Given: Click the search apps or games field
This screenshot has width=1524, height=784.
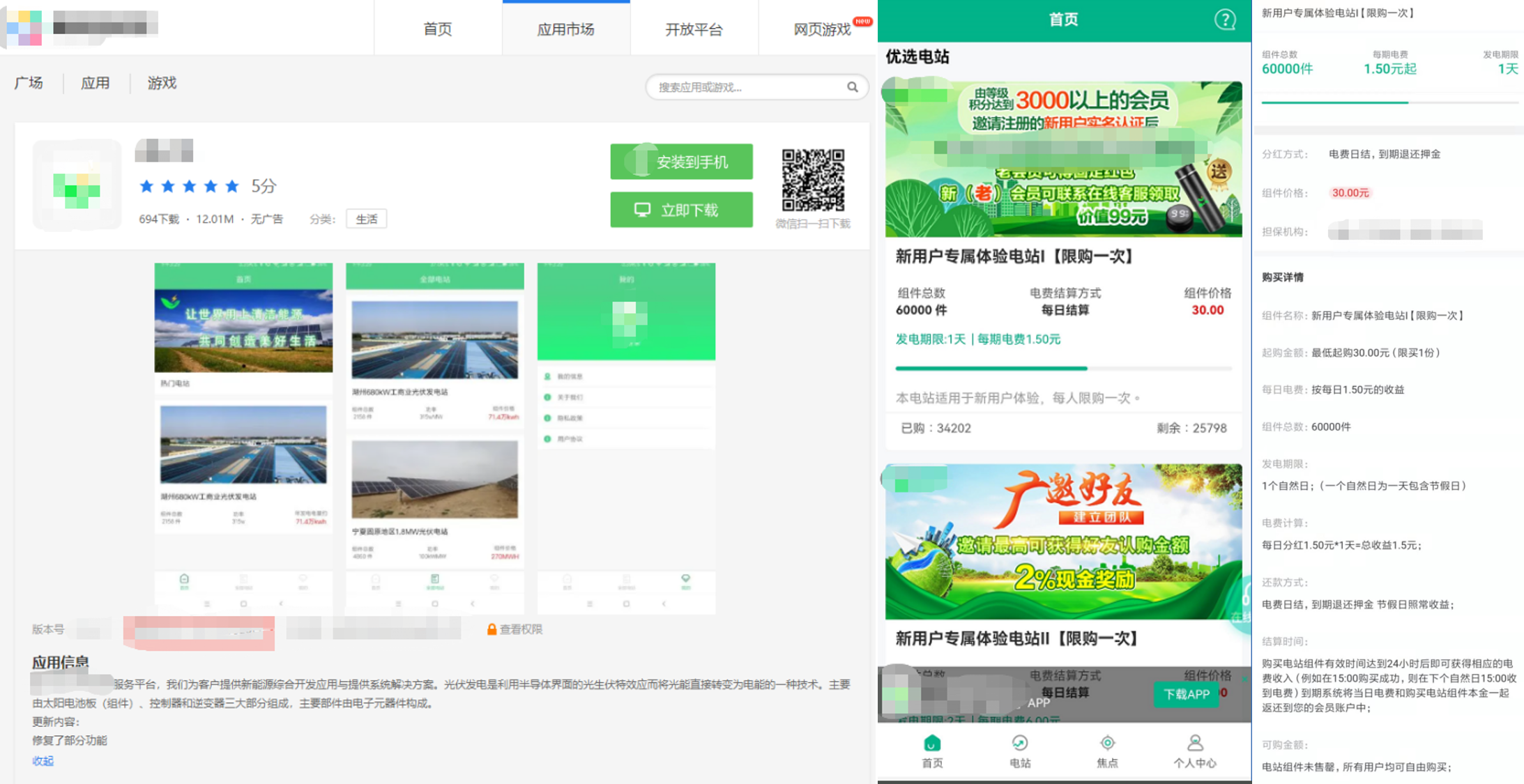Looking at the screenshot, I should 756,87.
